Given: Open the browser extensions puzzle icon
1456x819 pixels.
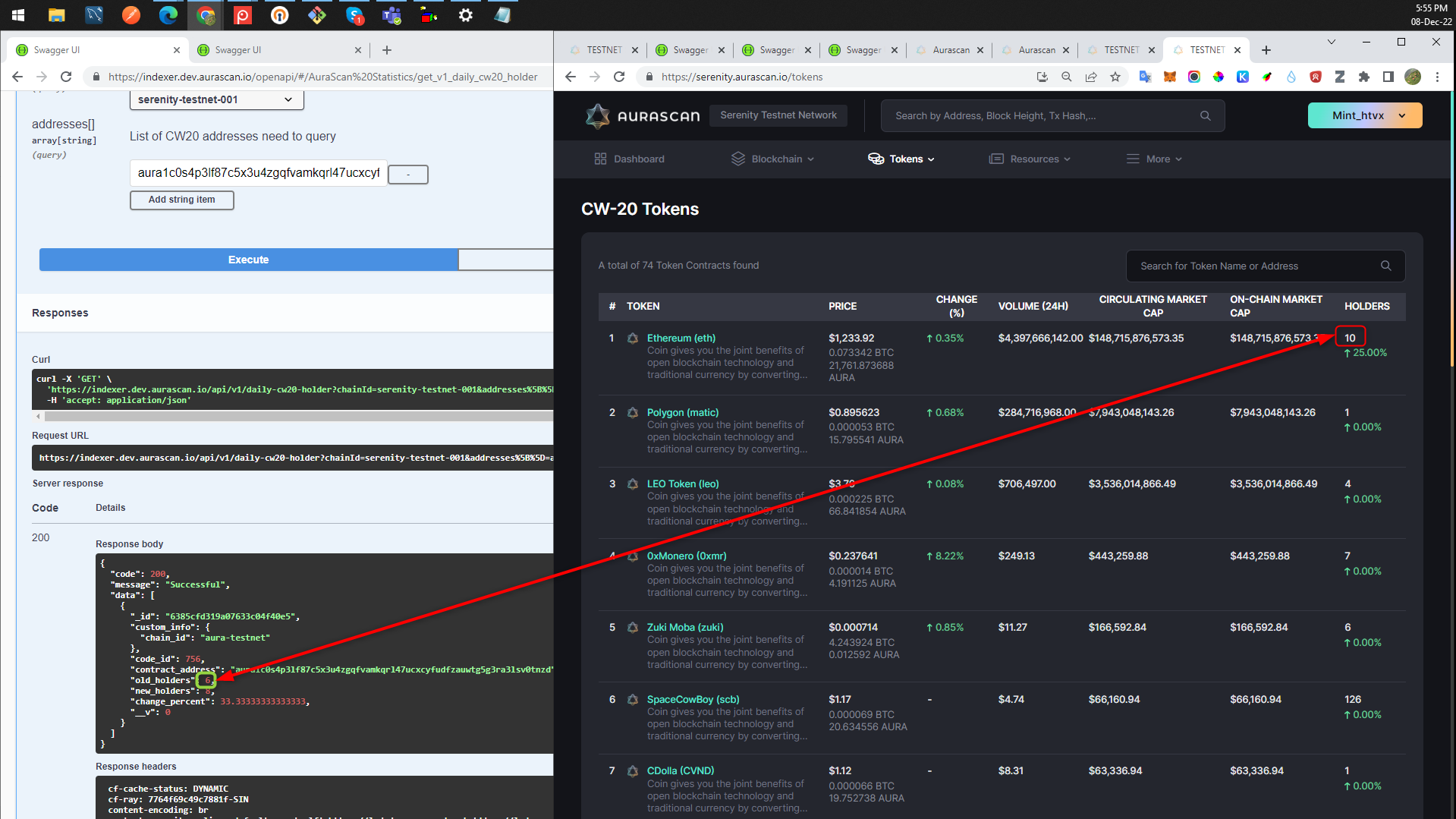Looking at the screenshot, I should pyautogui.click(x=1363, y=77).
